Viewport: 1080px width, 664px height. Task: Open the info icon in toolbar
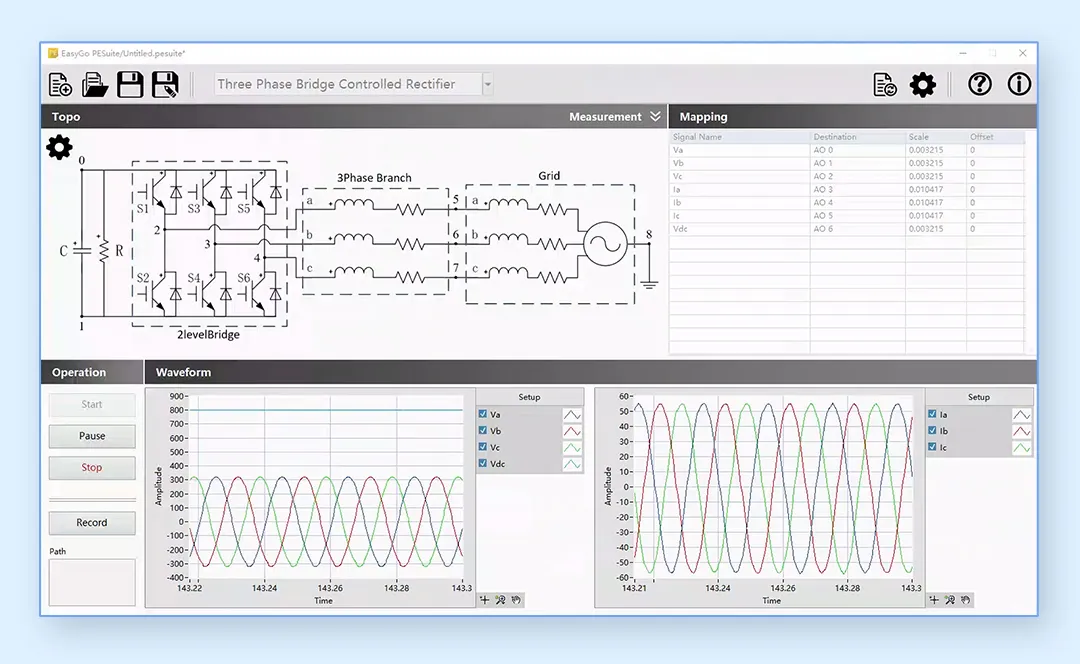point(1019,84)
